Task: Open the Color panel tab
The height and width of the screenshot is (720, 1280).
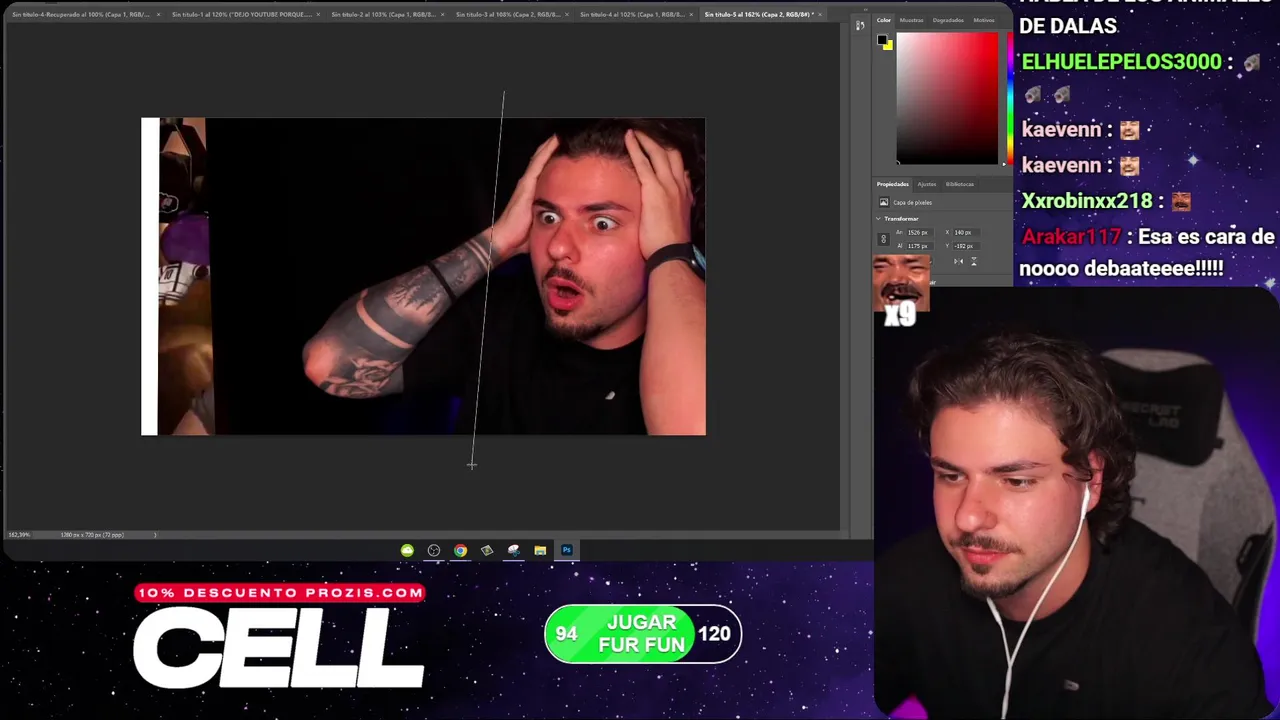Action: coord(884,20)
